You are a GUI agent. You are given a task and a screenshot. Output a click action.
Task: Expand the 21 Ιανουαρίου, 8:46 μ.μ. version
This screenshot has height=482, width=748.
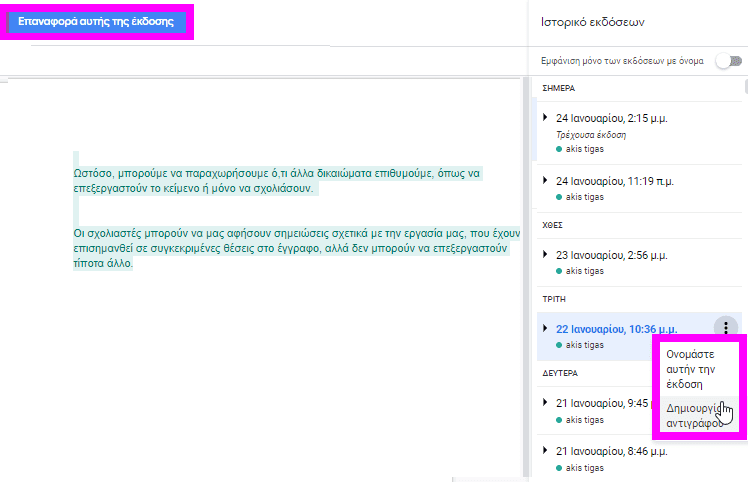coord(545,450)
